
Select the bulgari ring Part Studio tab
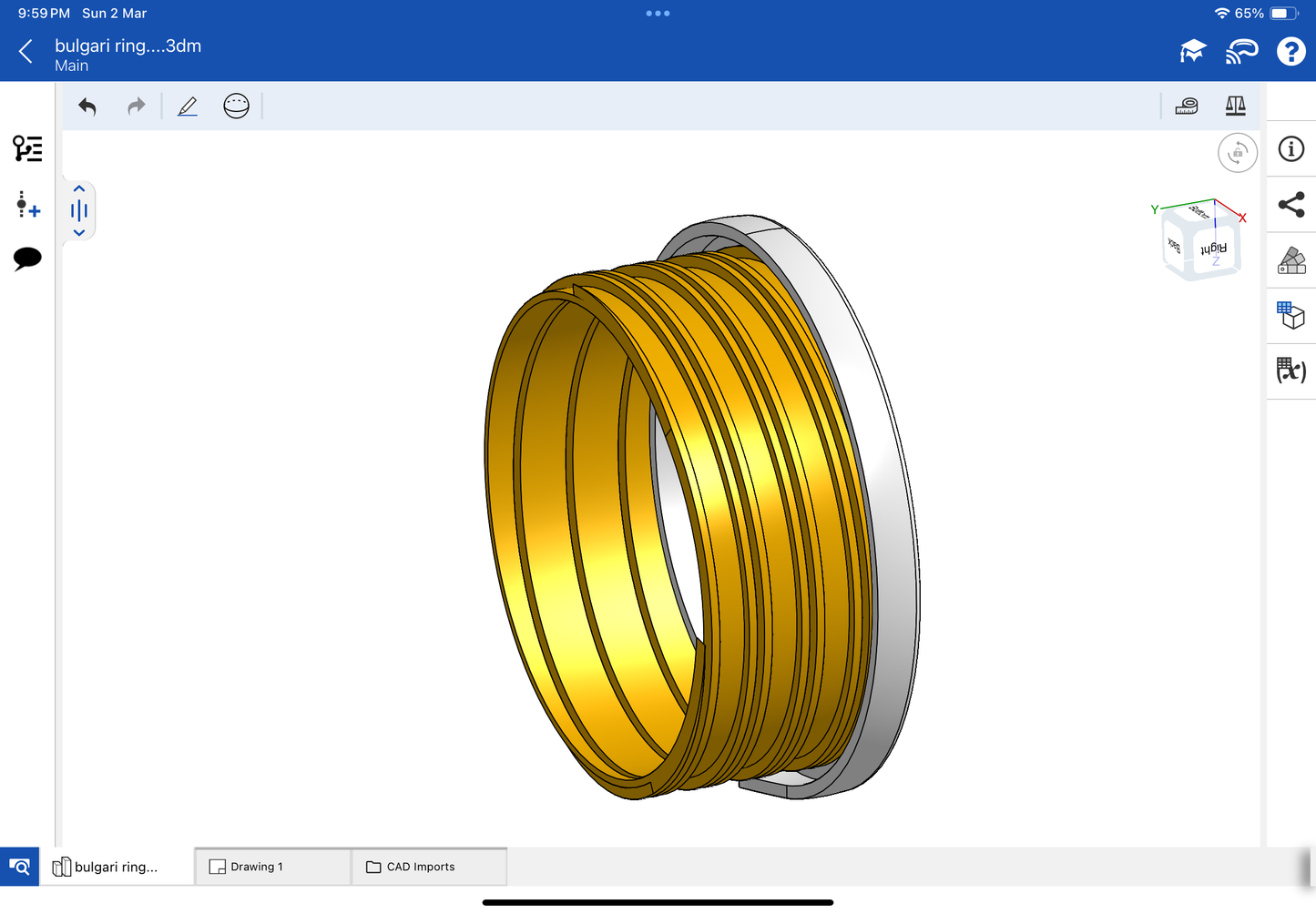116,867
